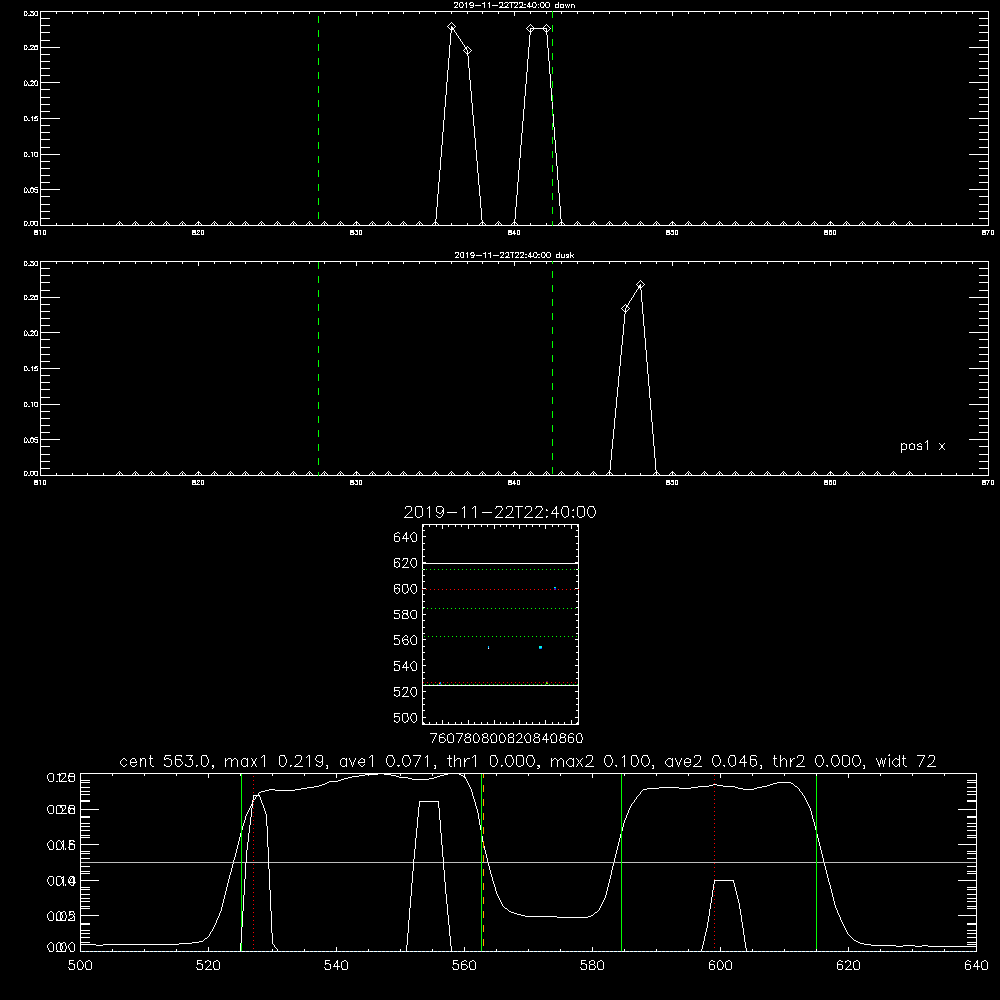Image resolution: width=1000 pixels, height=1000 pixels.
Task: Click the '640' y-axis label of center plot
Action: [x=406, y=537]
